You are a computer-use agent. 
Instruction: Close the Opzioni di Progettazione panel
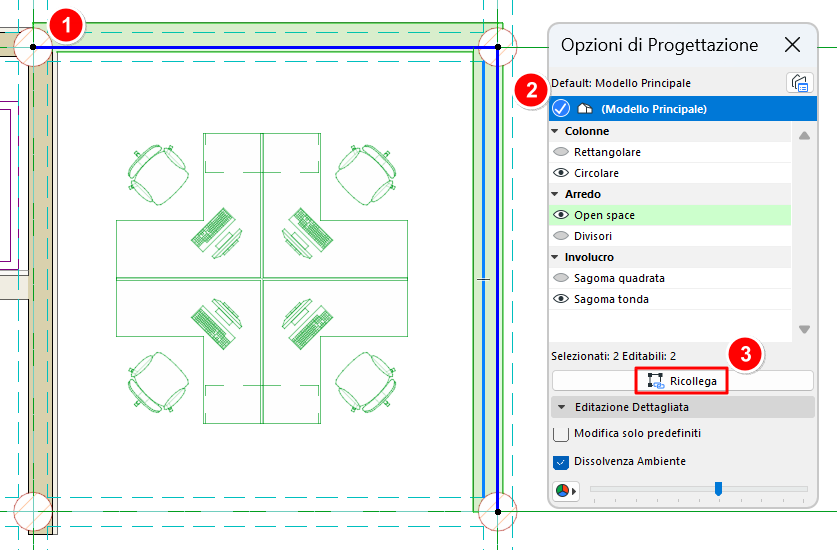[x=792, y=44]
